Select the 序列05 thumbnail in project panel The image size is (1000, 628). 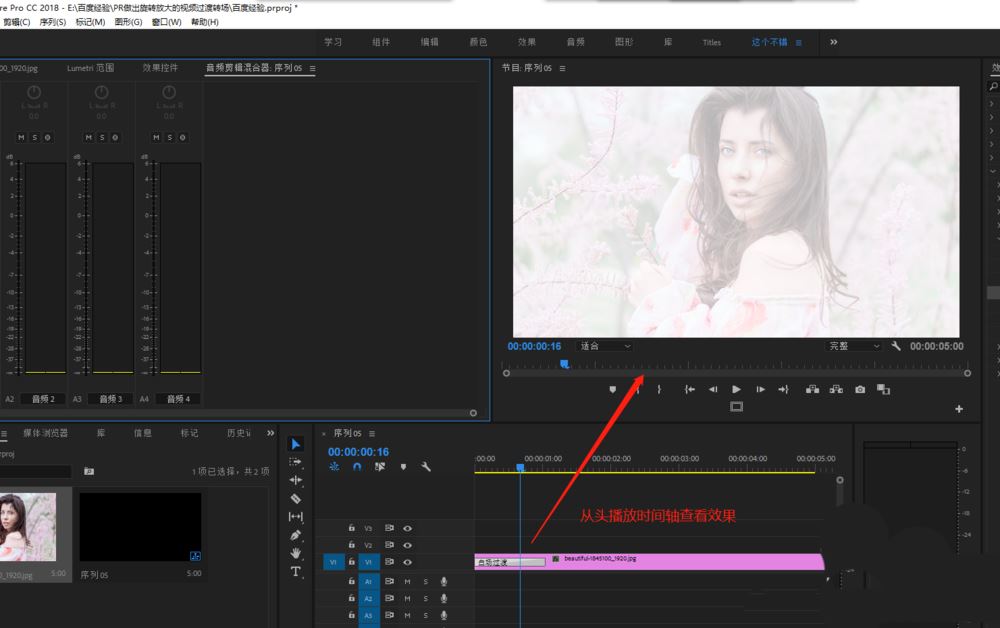click(140, 527)
